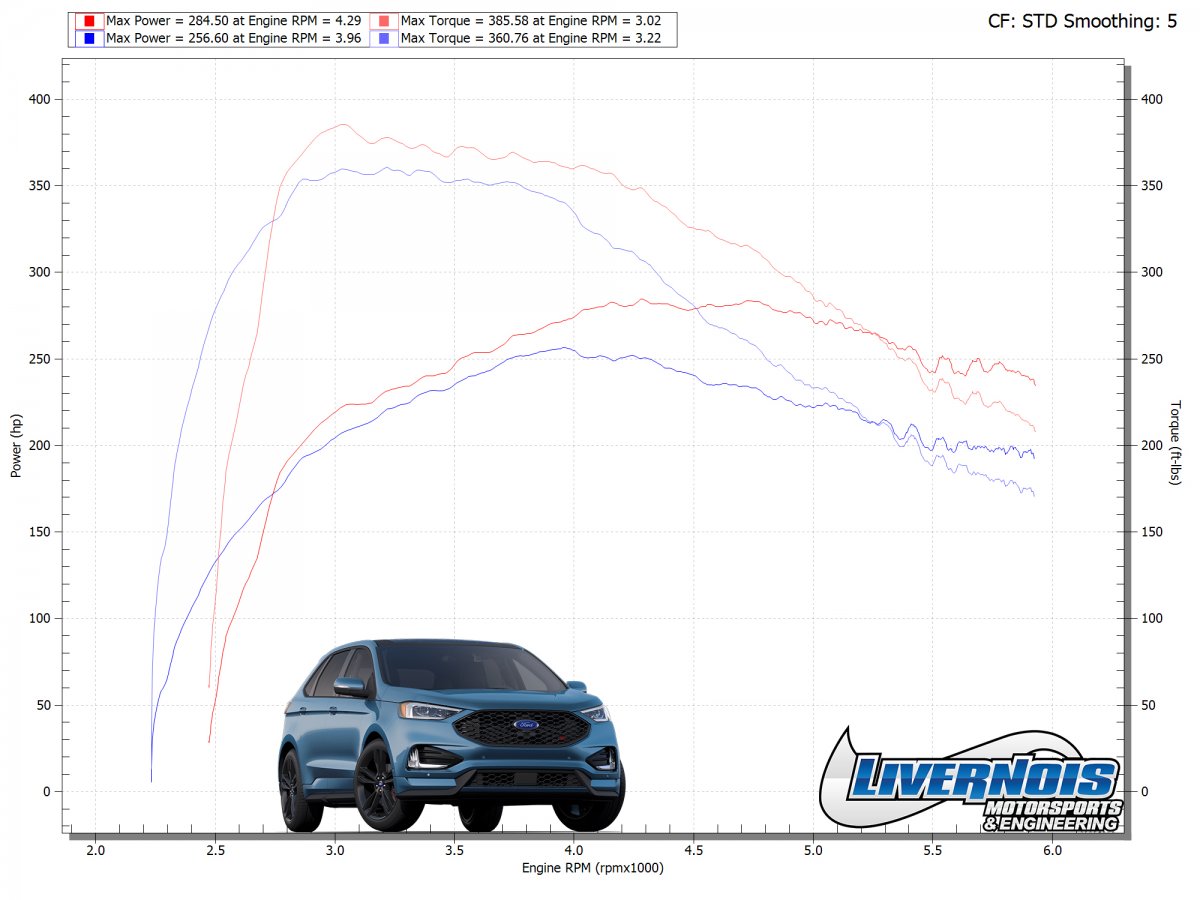Click the Ford oval badge on grille
This screenshot has width=1200, height=900.
tap(526, 724)
